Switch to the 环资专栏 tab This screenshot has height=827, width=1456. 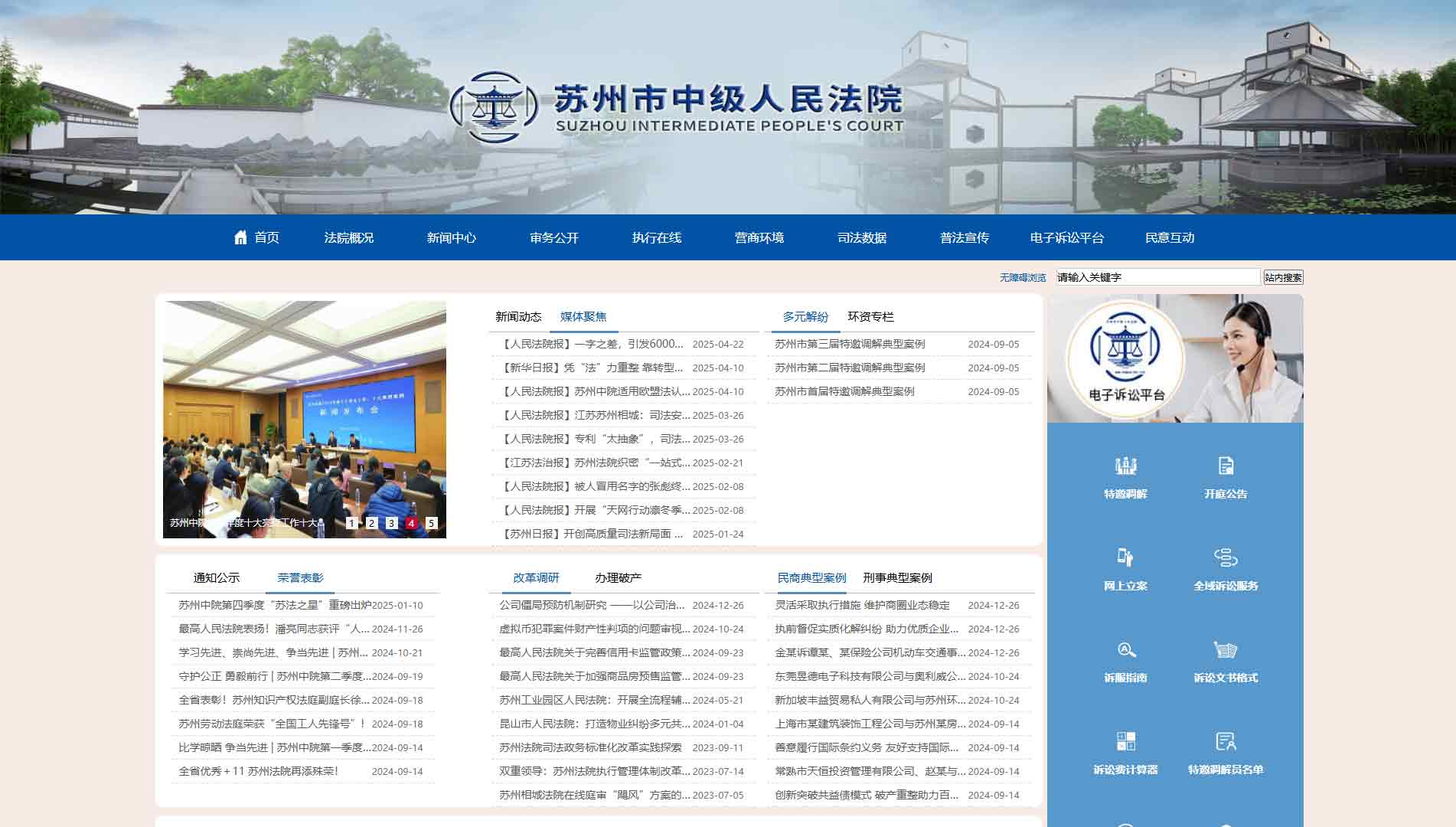click(870, 316)
